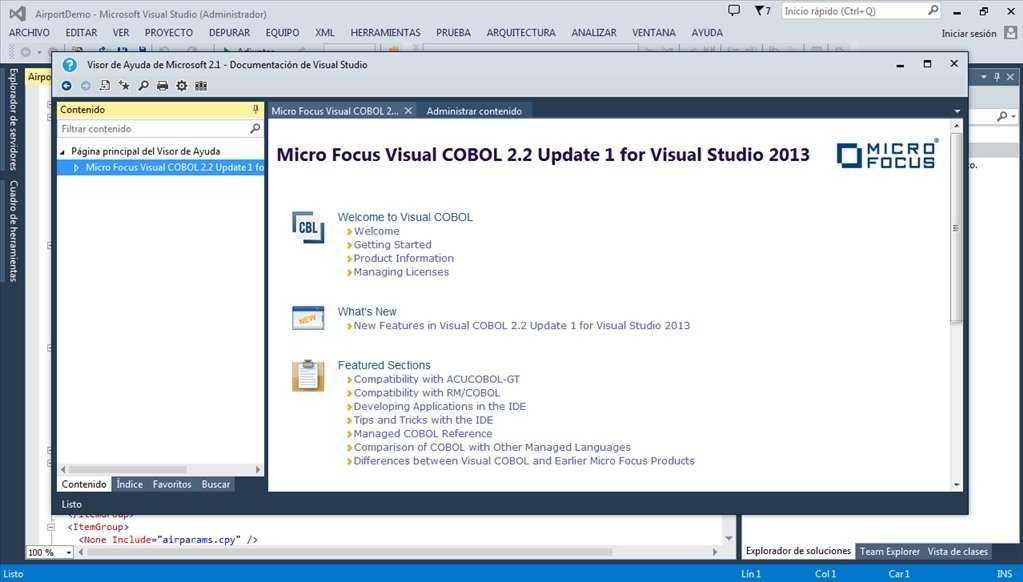This screenshot has height=582, width=1023.
Task: Click the Micro Focus logo
Action: [x=888, y=155]
